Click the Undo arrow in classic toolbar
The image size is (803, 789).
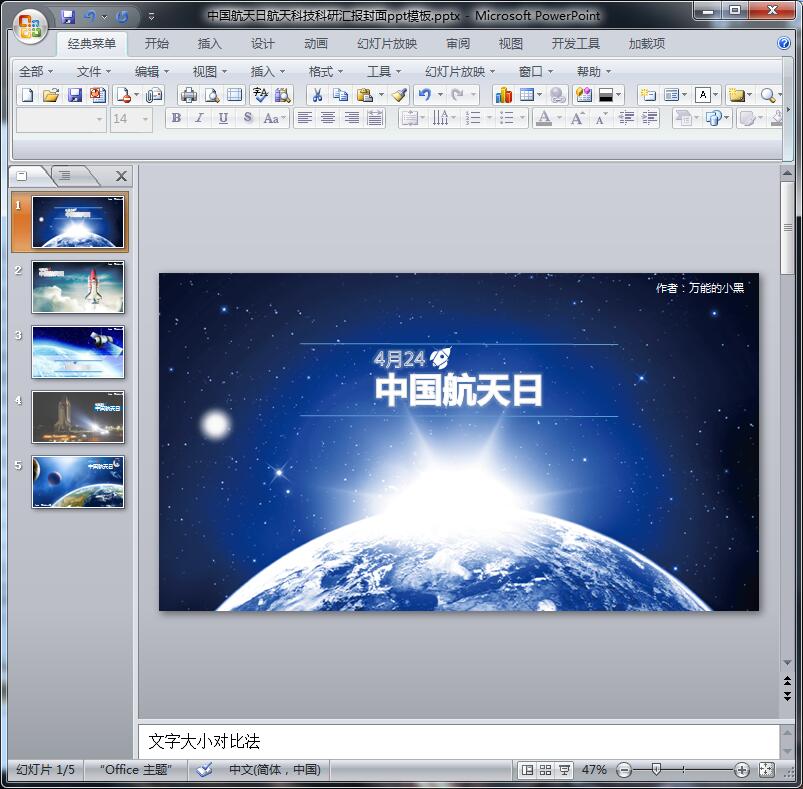[x=425, y=95]
